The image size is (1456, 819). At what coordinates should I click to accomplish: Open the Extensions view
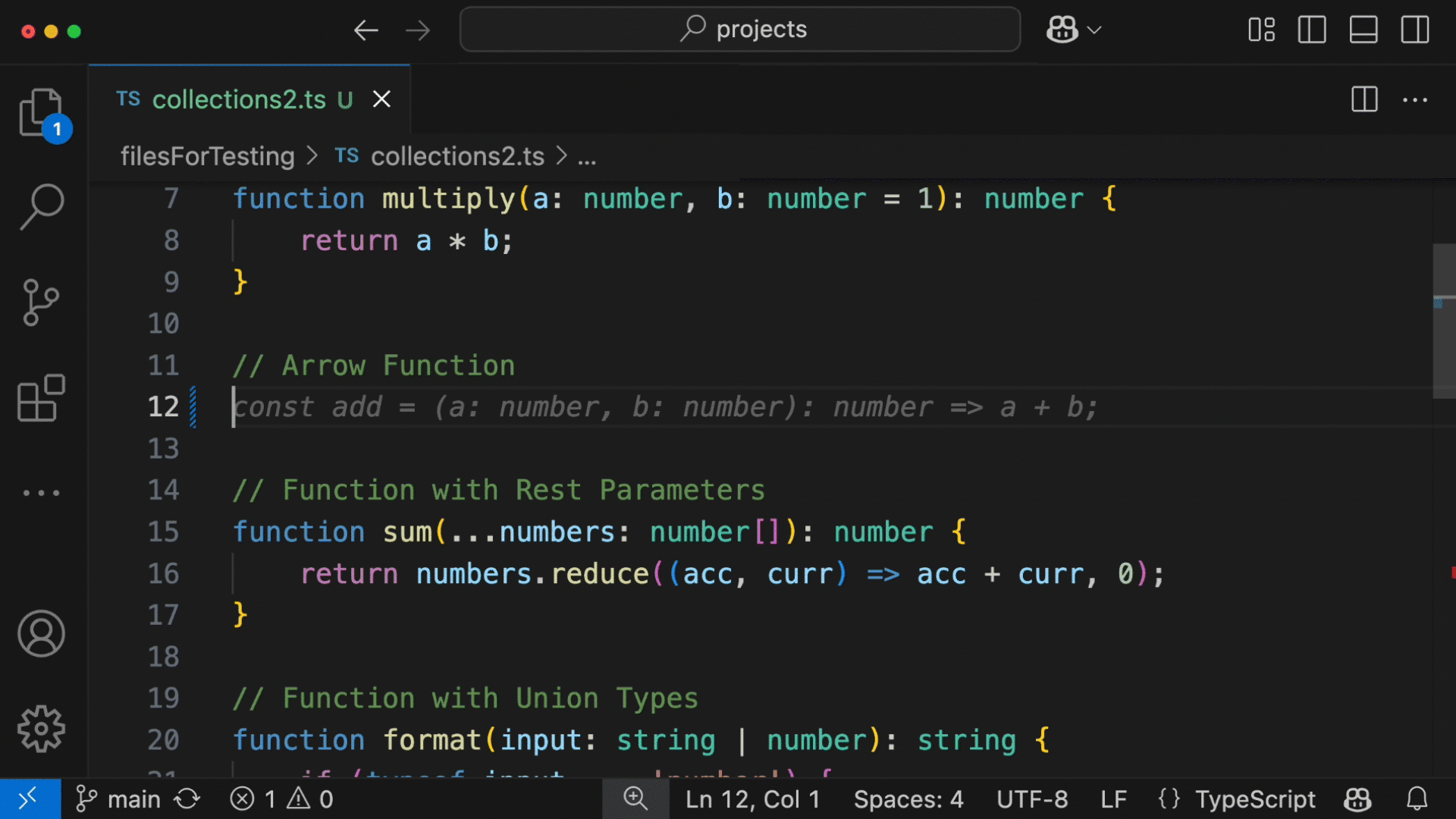click(41, 398)
